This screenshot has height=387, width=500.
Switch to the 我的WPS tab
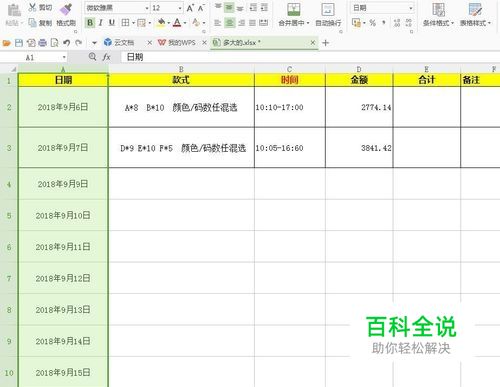(177, 43)
